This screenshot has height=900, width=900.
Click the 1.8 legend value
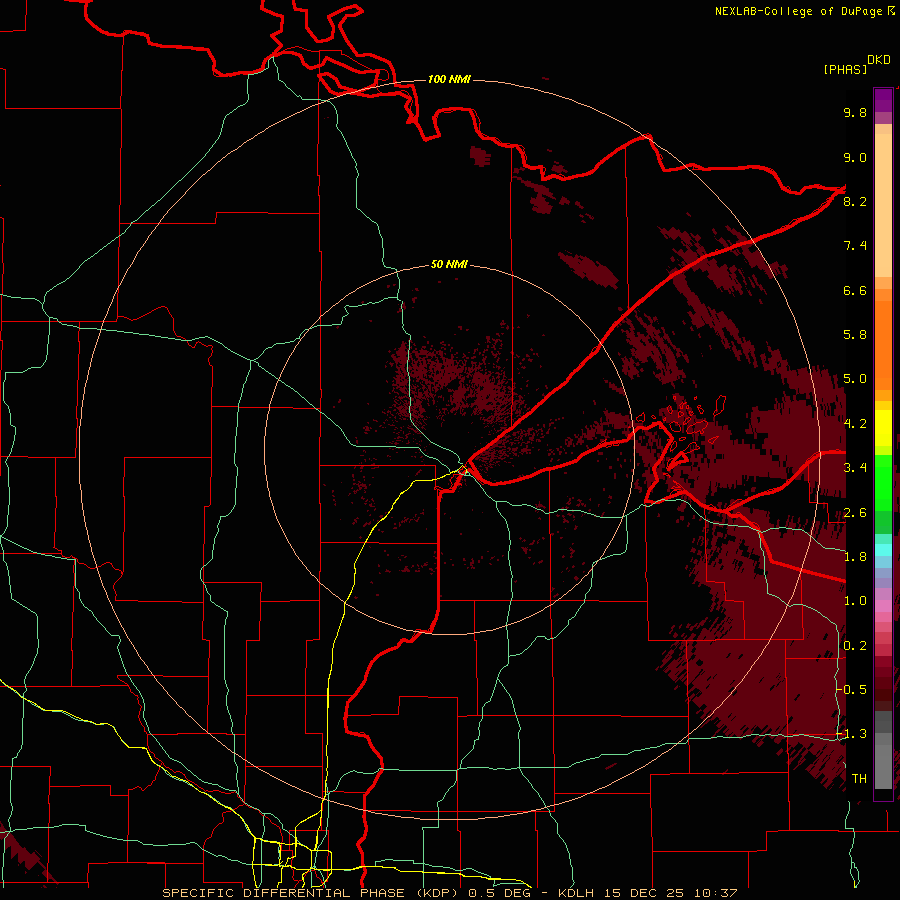[x=855, y=557]
